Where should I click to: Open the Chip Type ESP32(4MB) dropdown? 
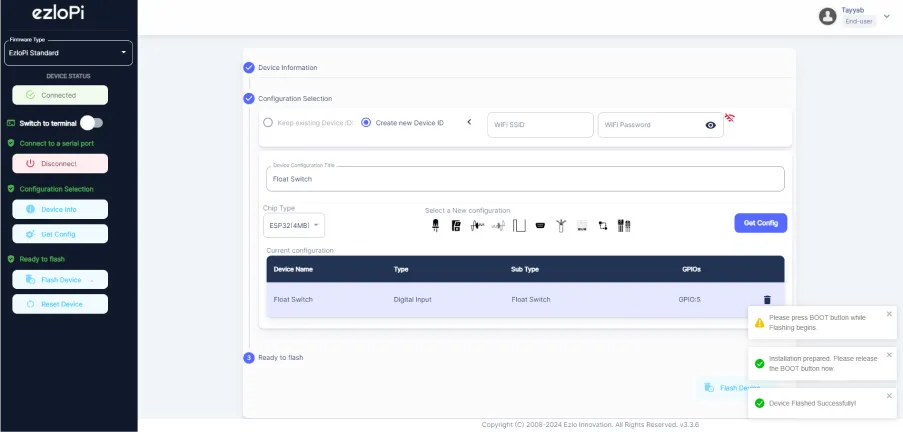294,225
